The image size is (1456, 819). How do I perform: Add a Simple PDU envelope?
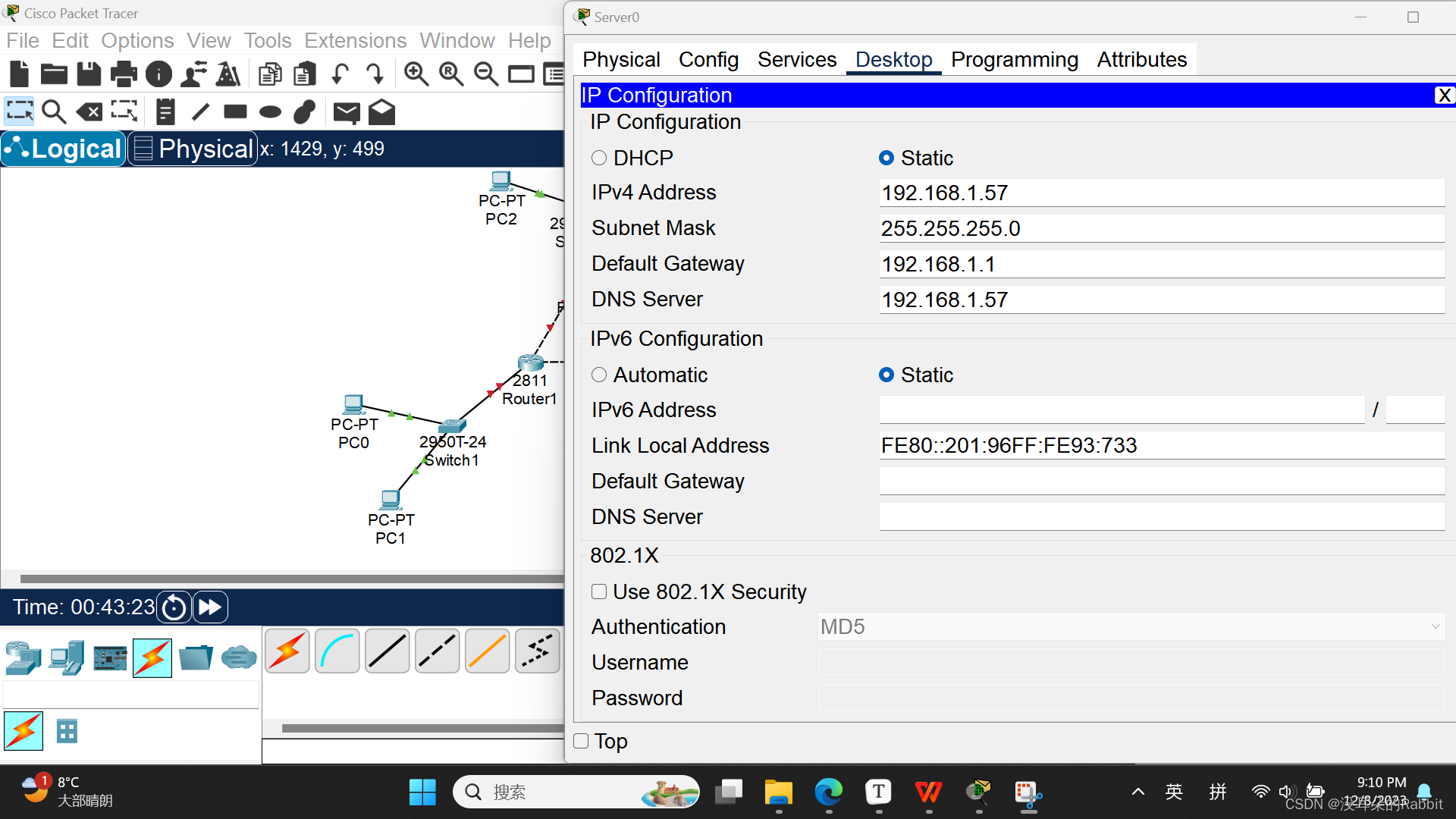347,113
